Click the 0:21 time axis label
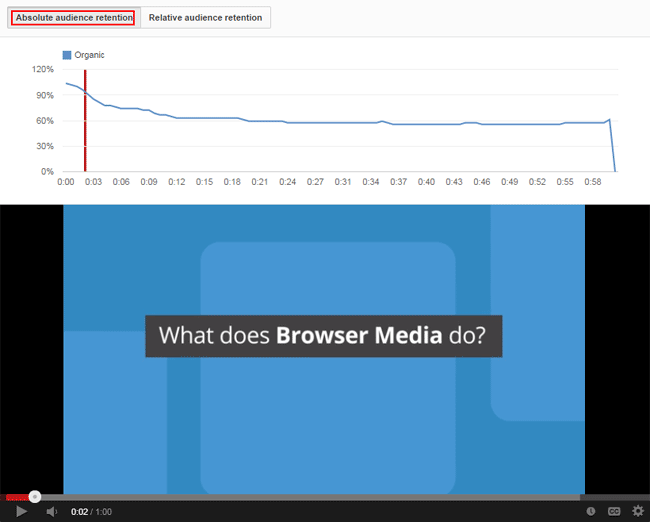The image size is (650, 522). click(x=260, y=182)
